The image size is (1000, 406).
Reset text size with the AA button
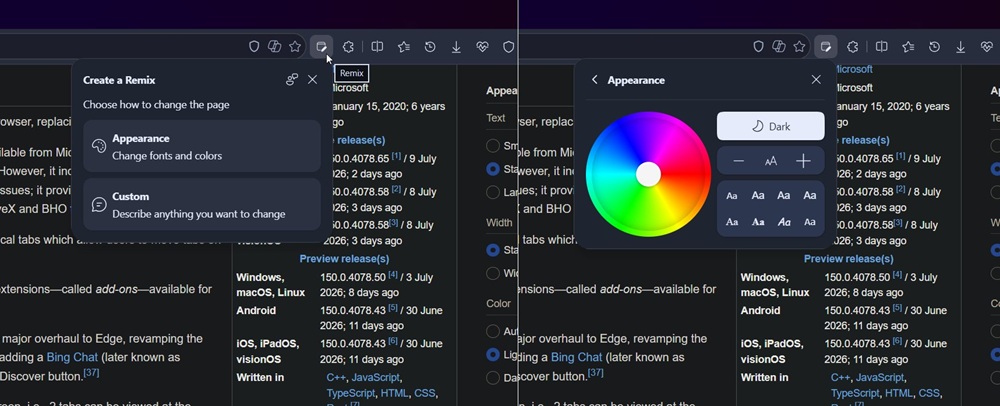[x=770, y=161]
